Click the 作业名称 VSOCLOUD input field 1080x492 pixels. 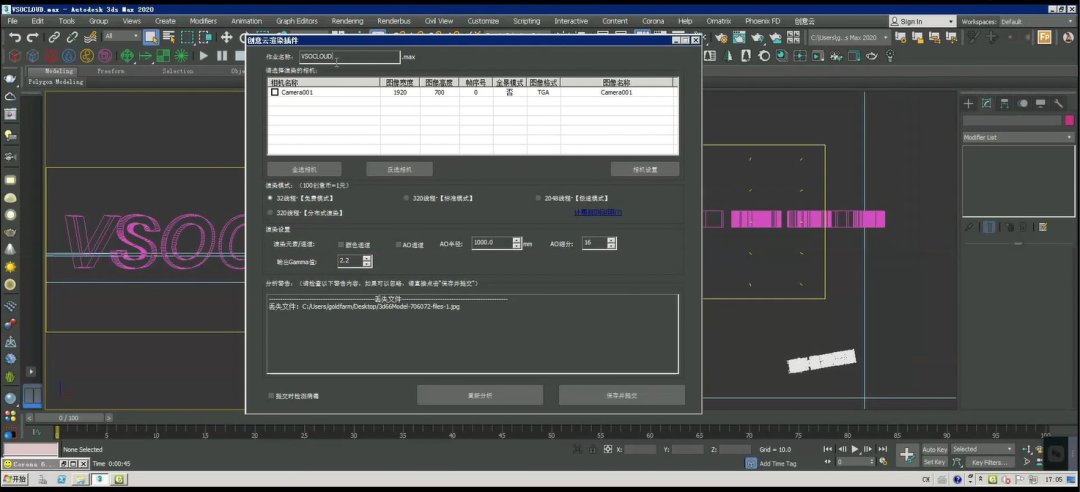click(350, 57)
